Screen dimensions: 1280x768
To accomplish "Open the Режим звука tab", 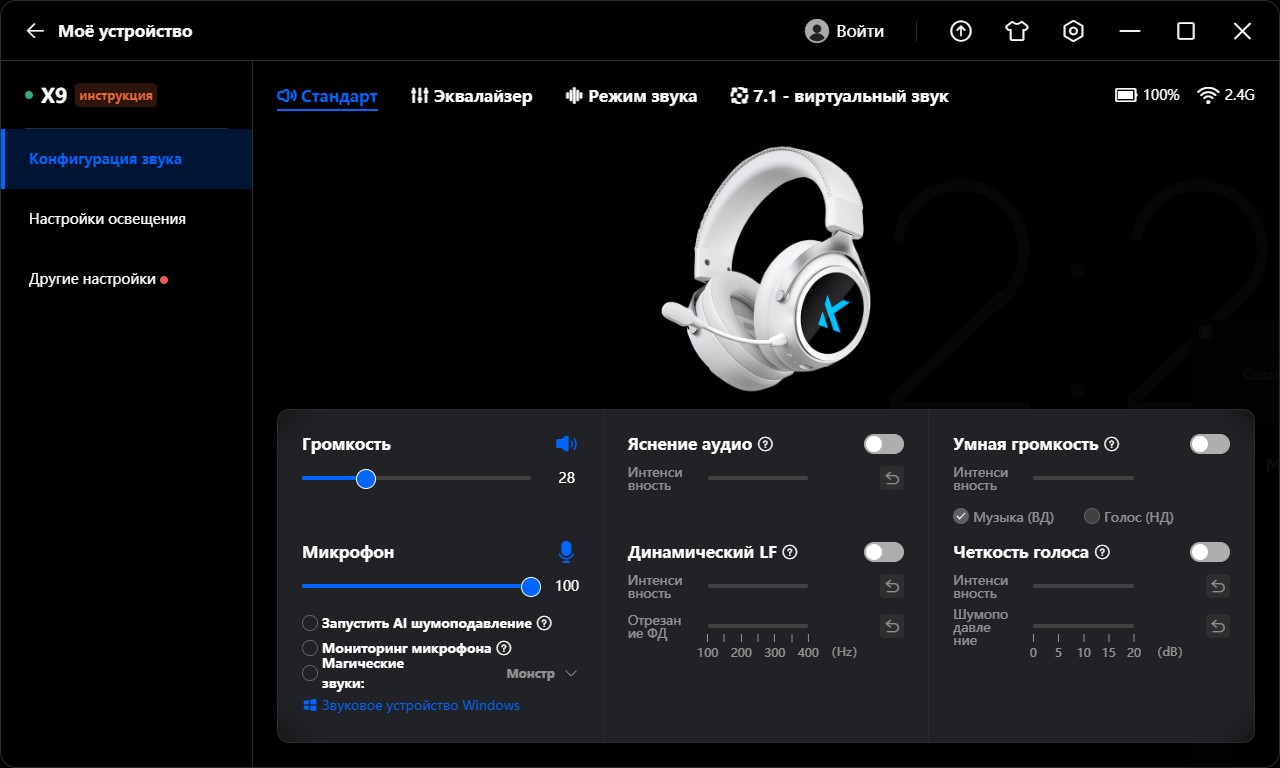I will (631, 96).
